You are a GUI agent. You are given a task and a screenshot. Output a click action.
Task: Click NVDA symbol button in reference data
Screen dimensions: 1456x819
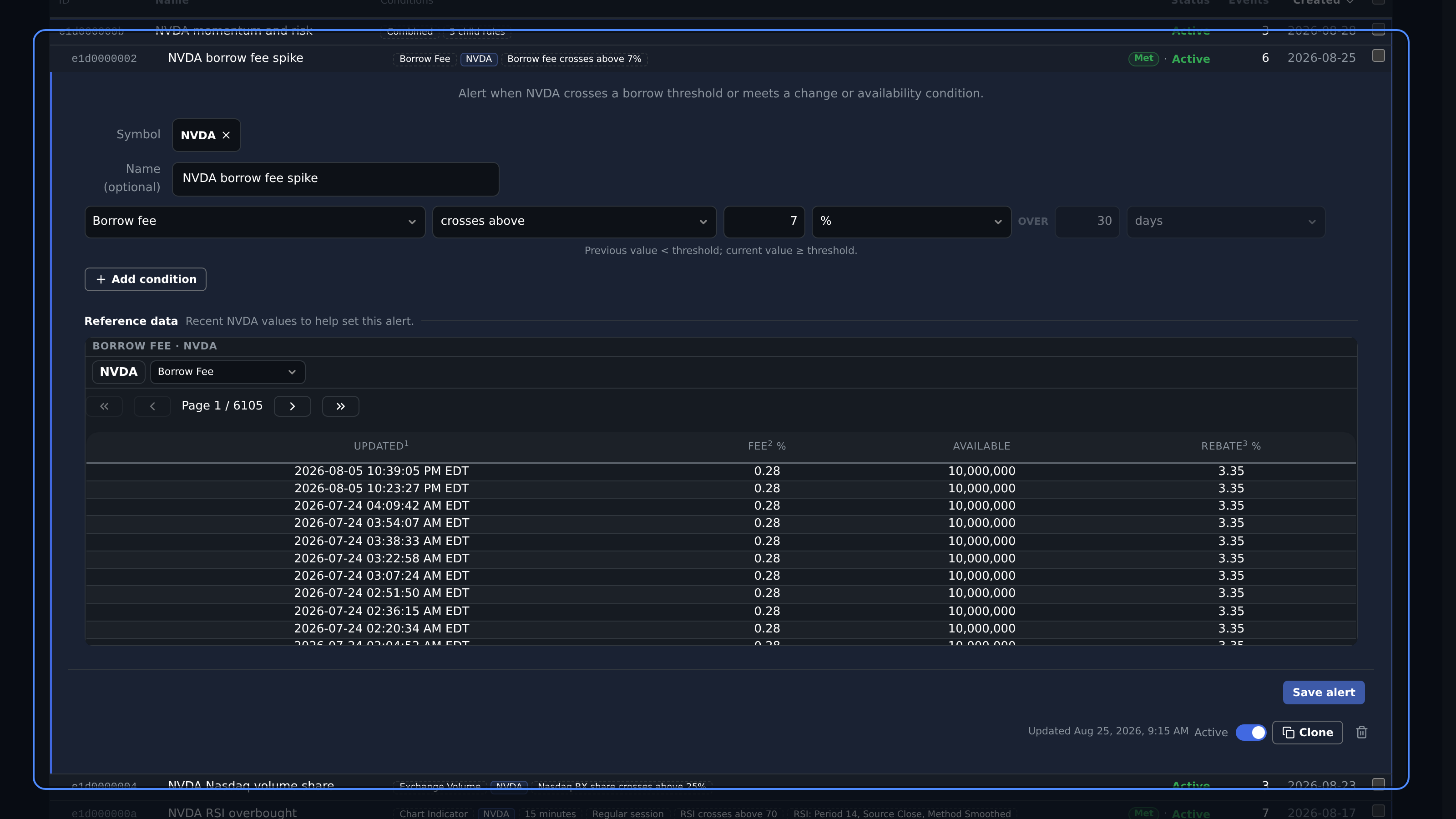click(x=118, y=371)
